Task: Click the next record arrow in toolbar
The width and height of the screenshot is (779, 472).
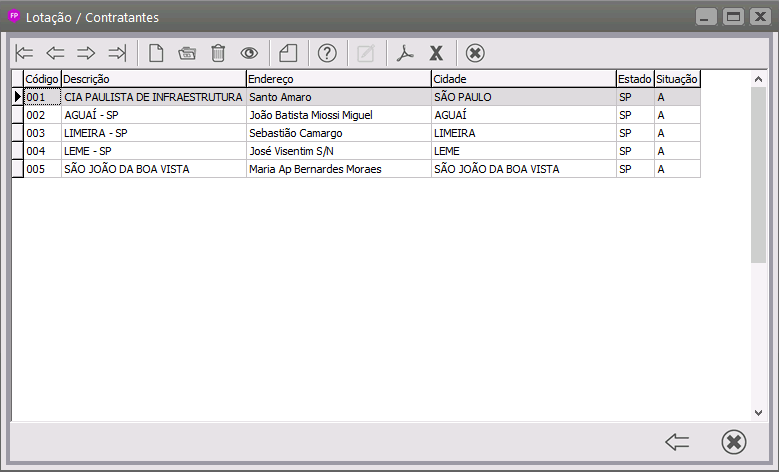Action: tap(87, 53)
